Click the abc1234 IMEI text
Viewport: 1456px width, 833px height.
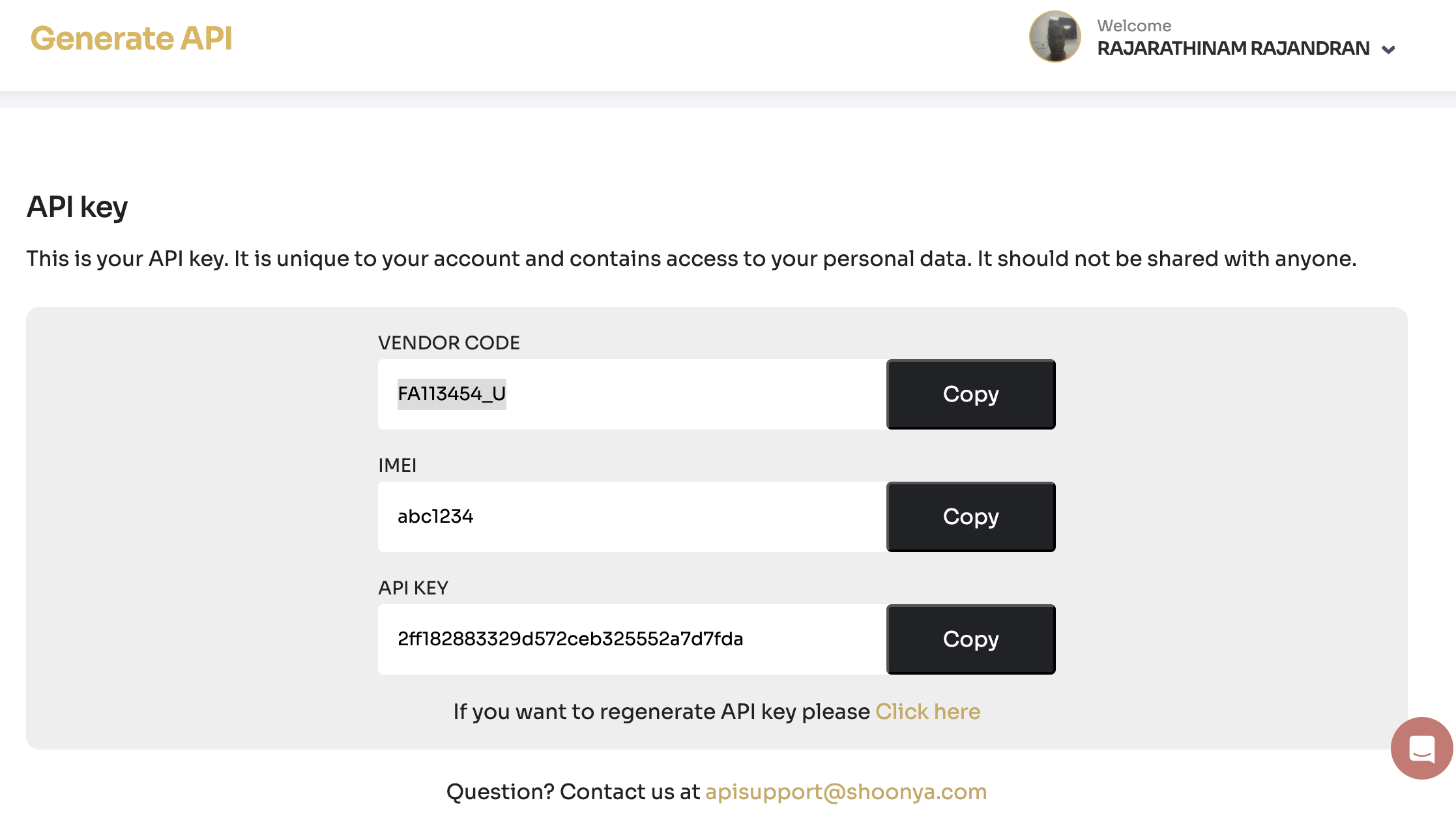click(435, 516)
